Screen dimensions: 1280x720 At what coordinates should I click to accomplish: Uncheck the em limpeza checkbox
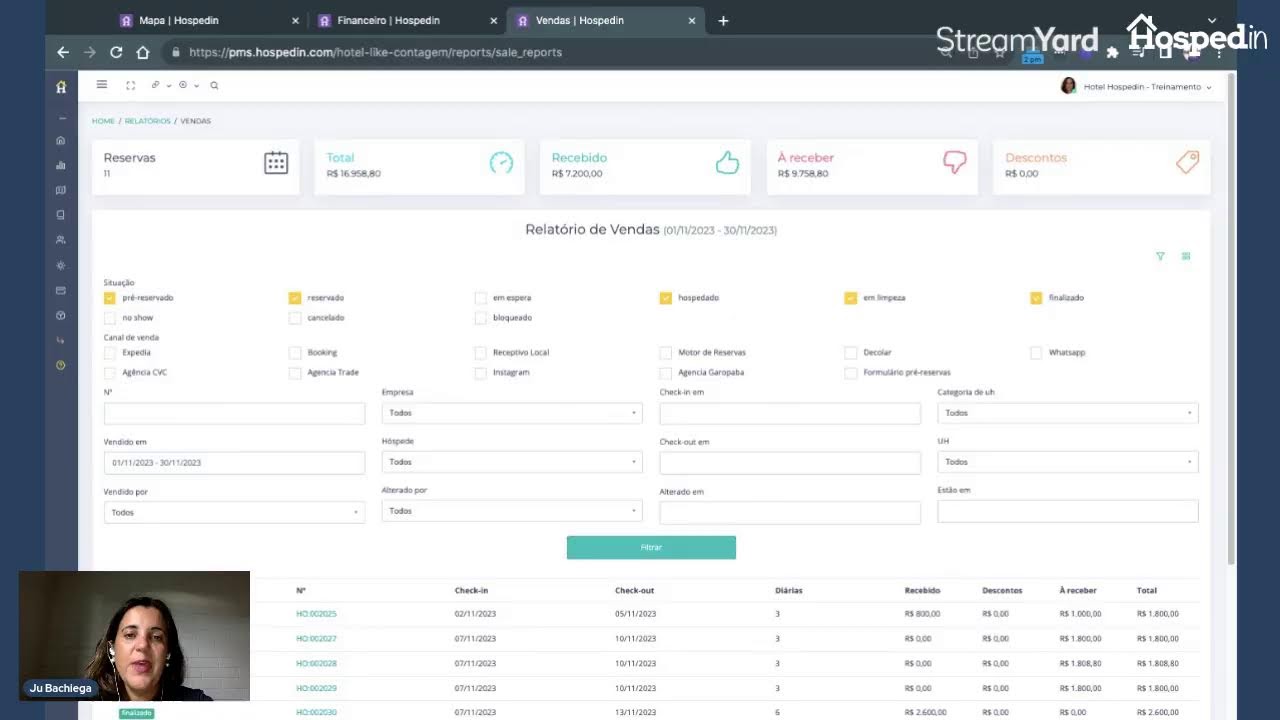click(x=851, y=298)
